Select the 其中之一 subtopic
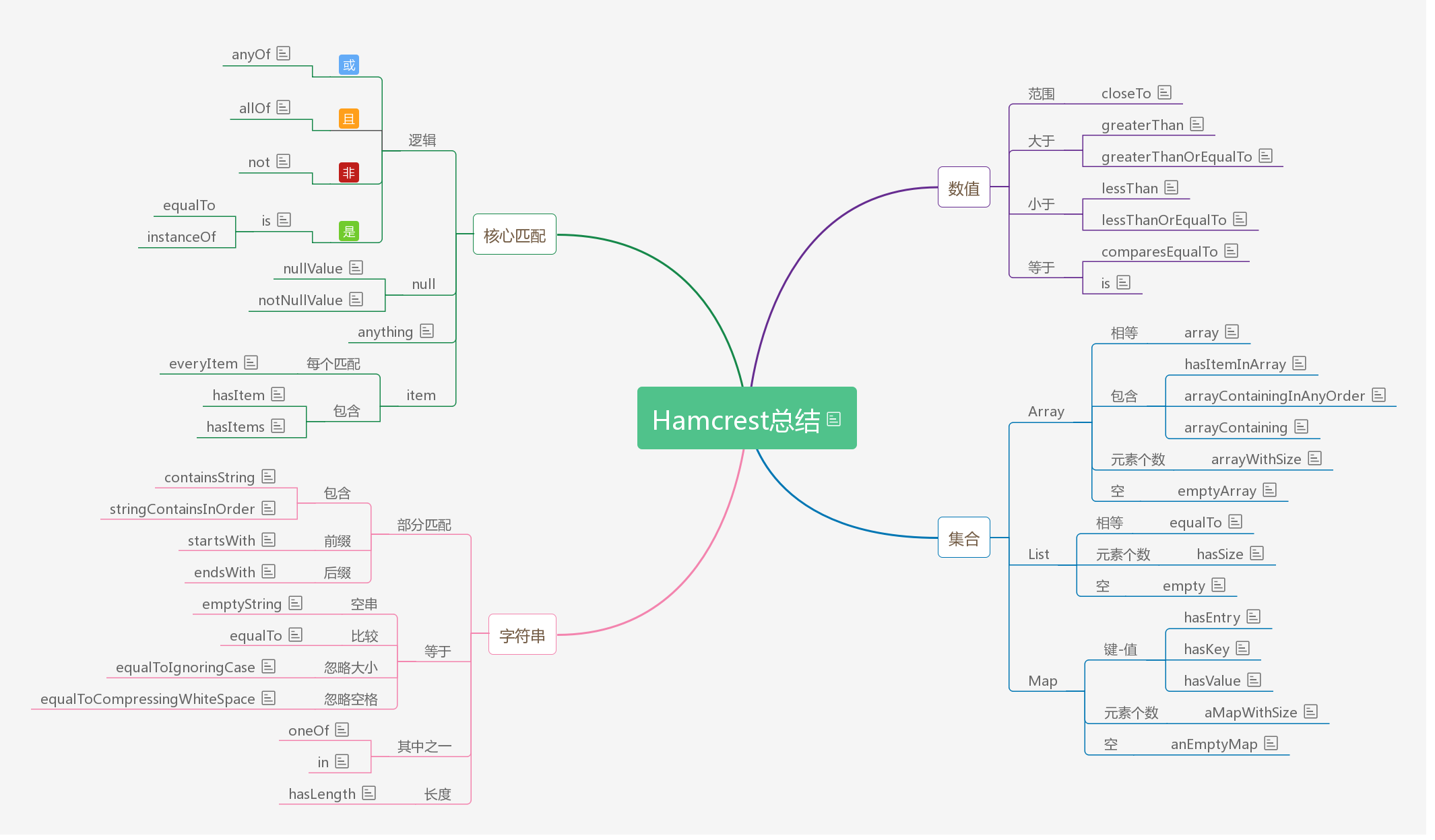Image resolution: width=1435 pixels, height=840 pixels. 424,746
